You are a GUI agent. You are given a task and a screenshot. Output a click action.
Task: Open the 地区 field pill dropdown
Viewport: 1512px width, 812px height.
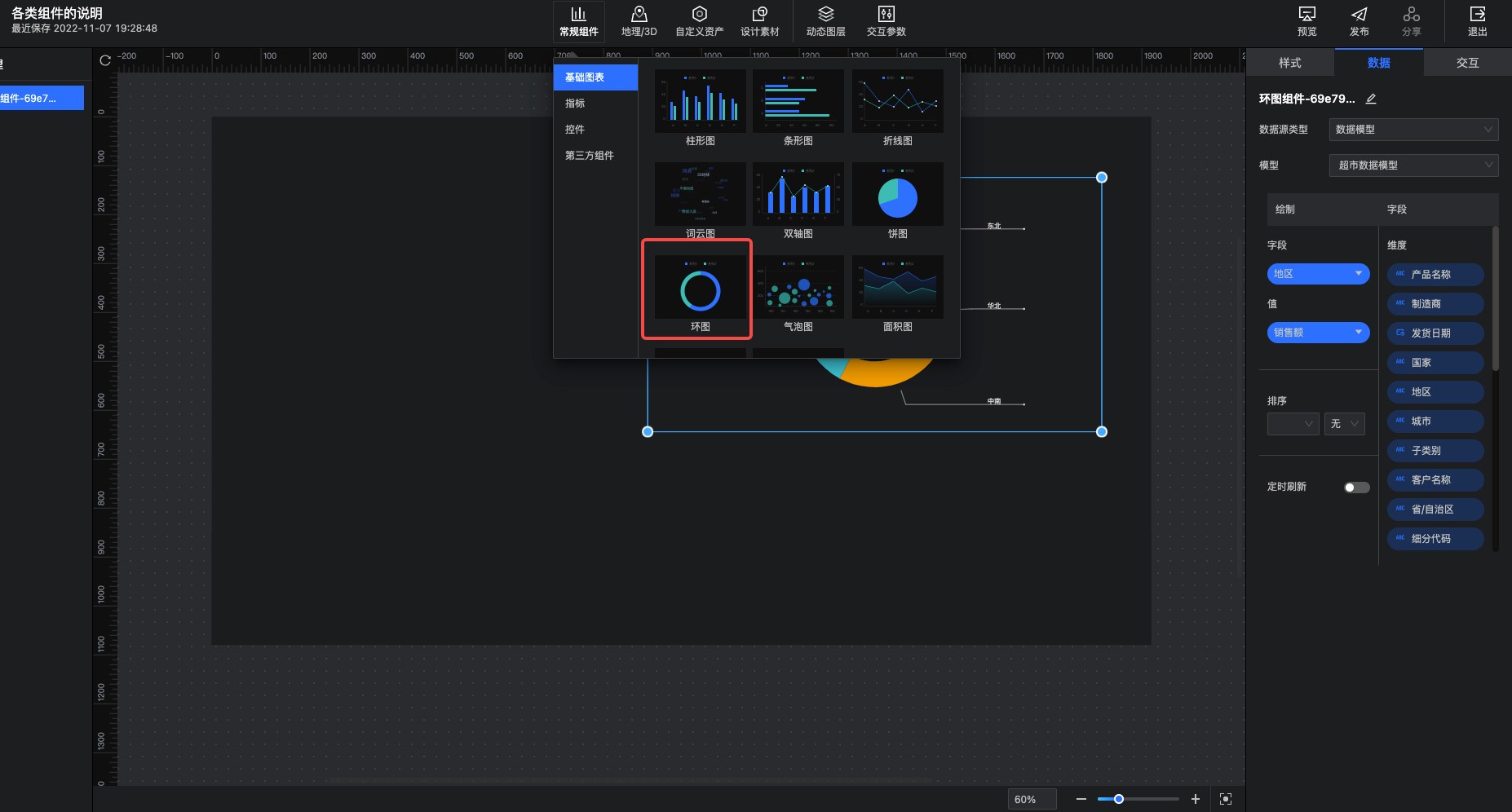click(x=1318, y=274)
